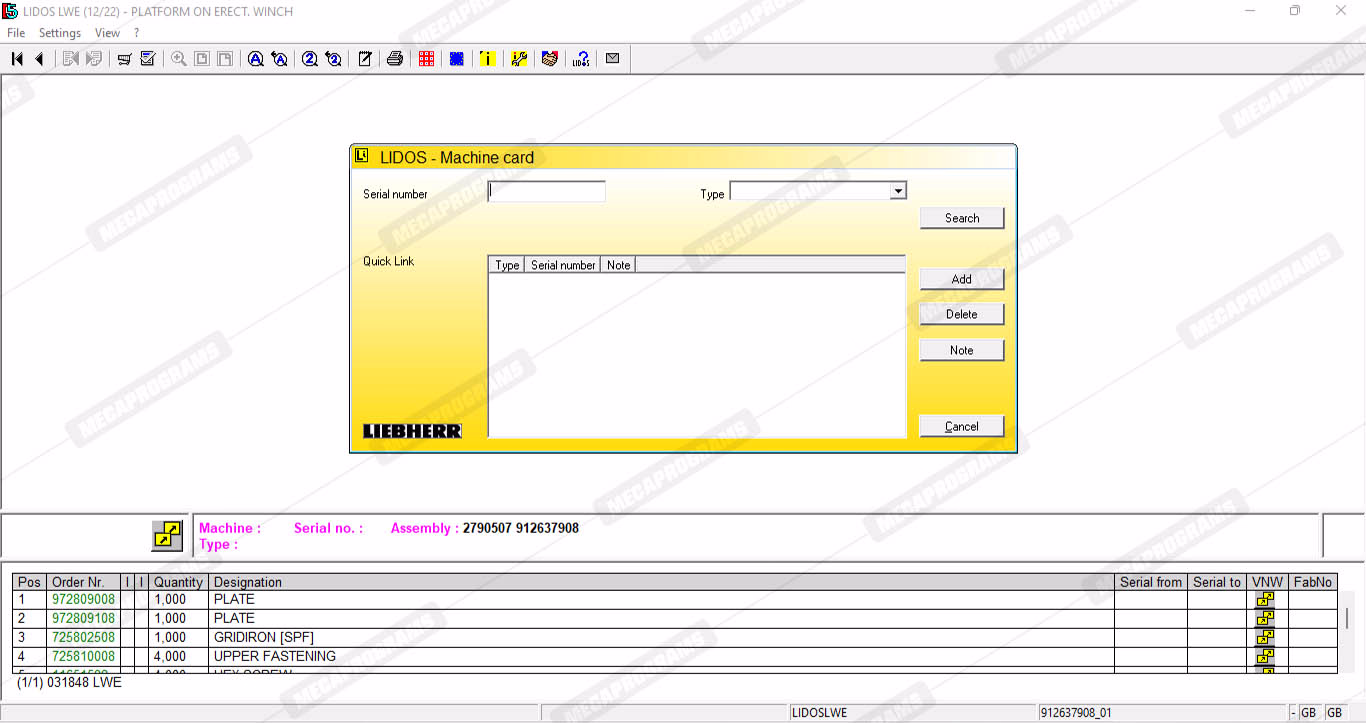Click the Quick Link Note column header

[619, 265]
